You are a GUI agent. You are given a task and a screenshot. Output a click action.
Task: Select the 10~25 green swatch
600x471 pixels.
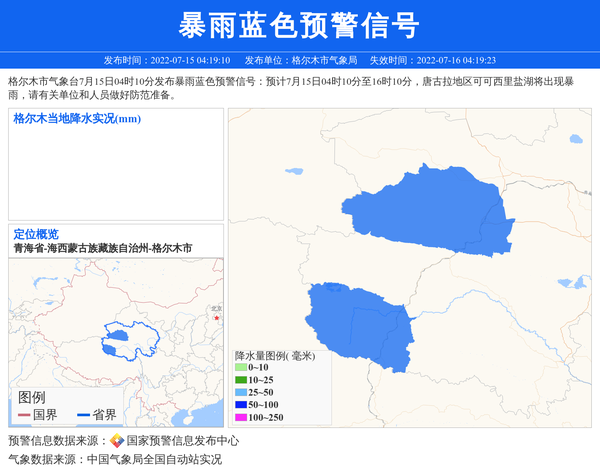point(241,380)
